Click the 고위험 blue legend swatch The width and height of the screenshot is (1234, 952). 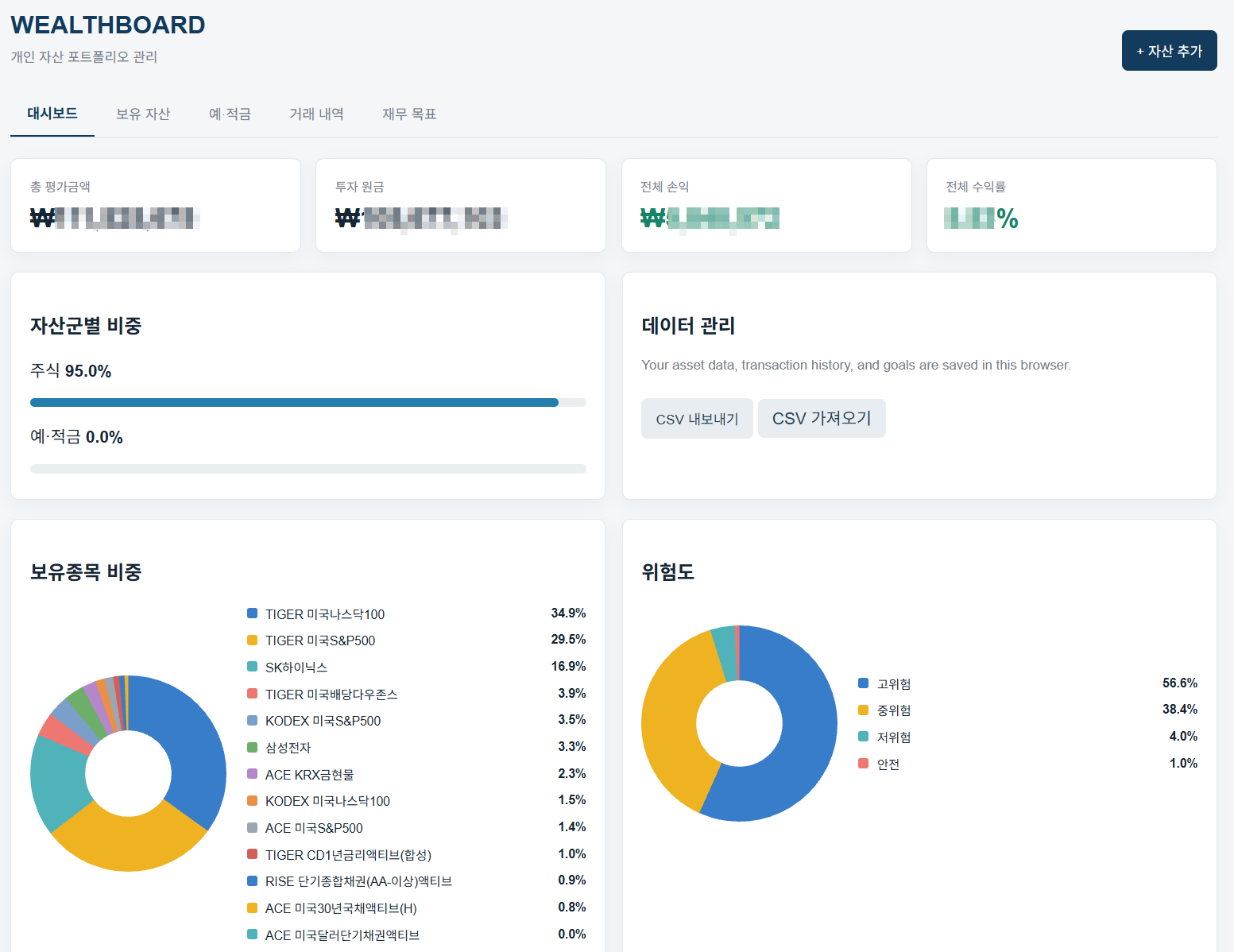pyautogui.click(x=863, y=683)
